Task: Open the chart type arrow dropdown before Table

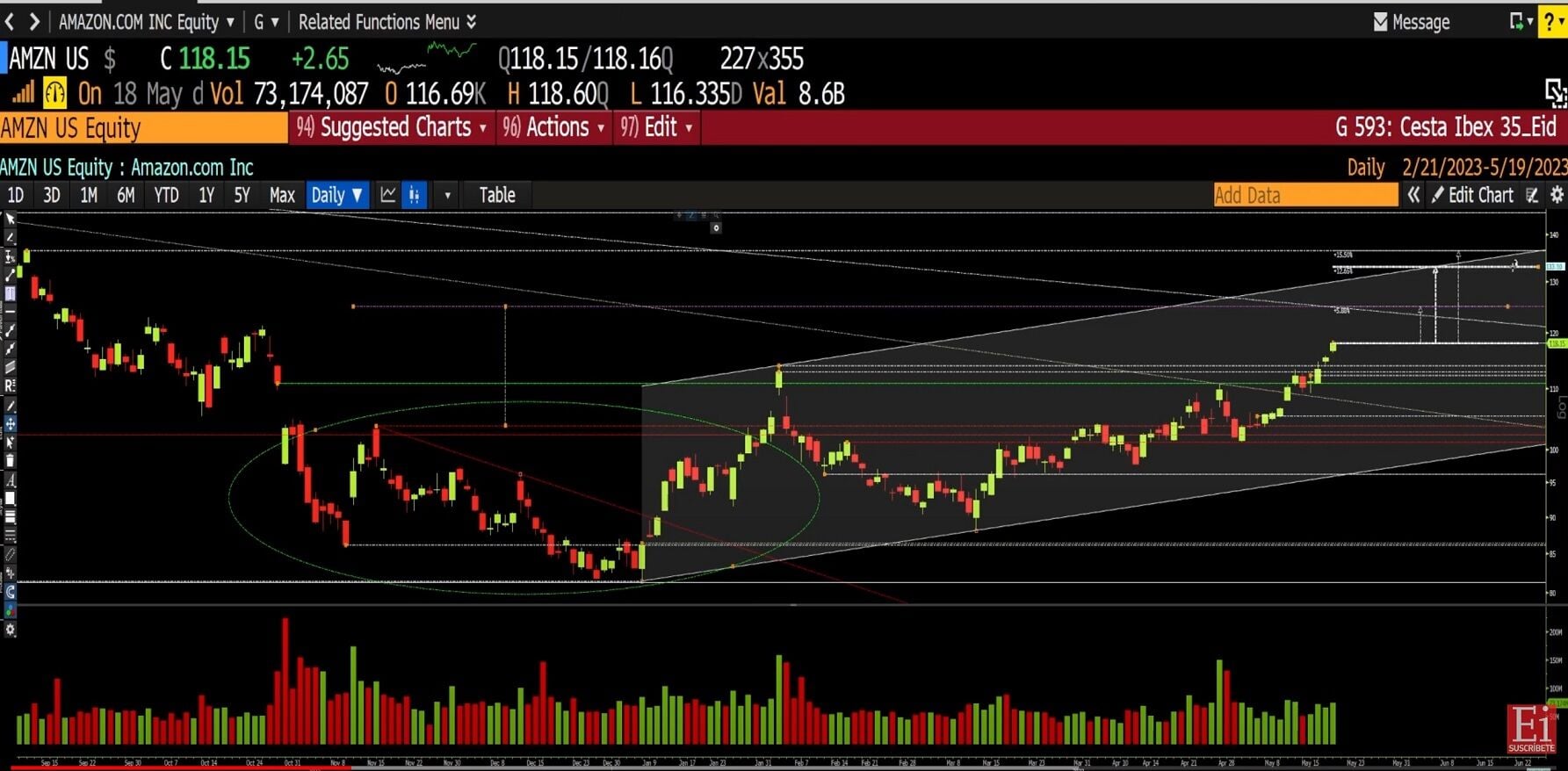Action: point(447,195)
